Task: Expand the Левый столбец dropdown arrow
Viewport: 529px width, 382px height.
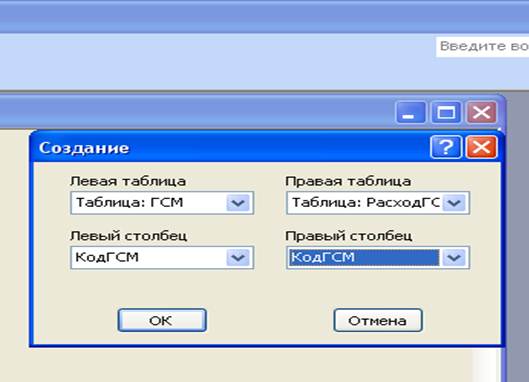Action: (238, 257)
